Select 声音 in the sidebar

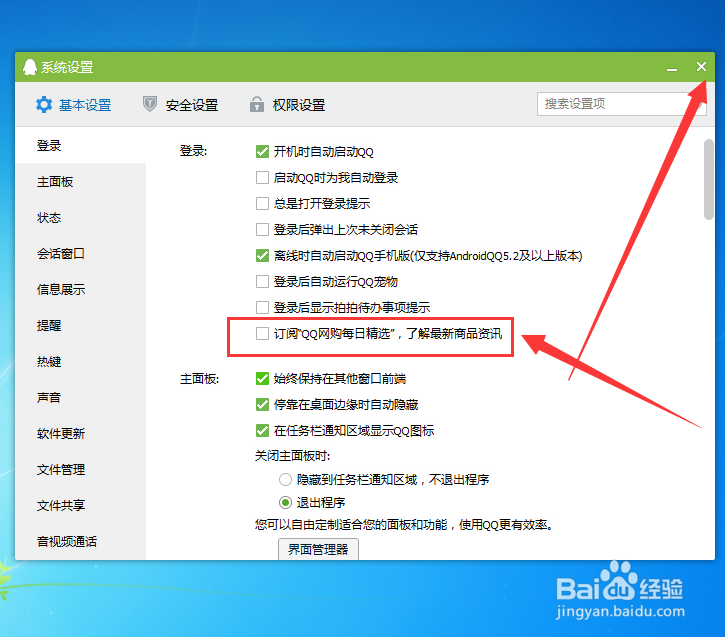point(80,398)
